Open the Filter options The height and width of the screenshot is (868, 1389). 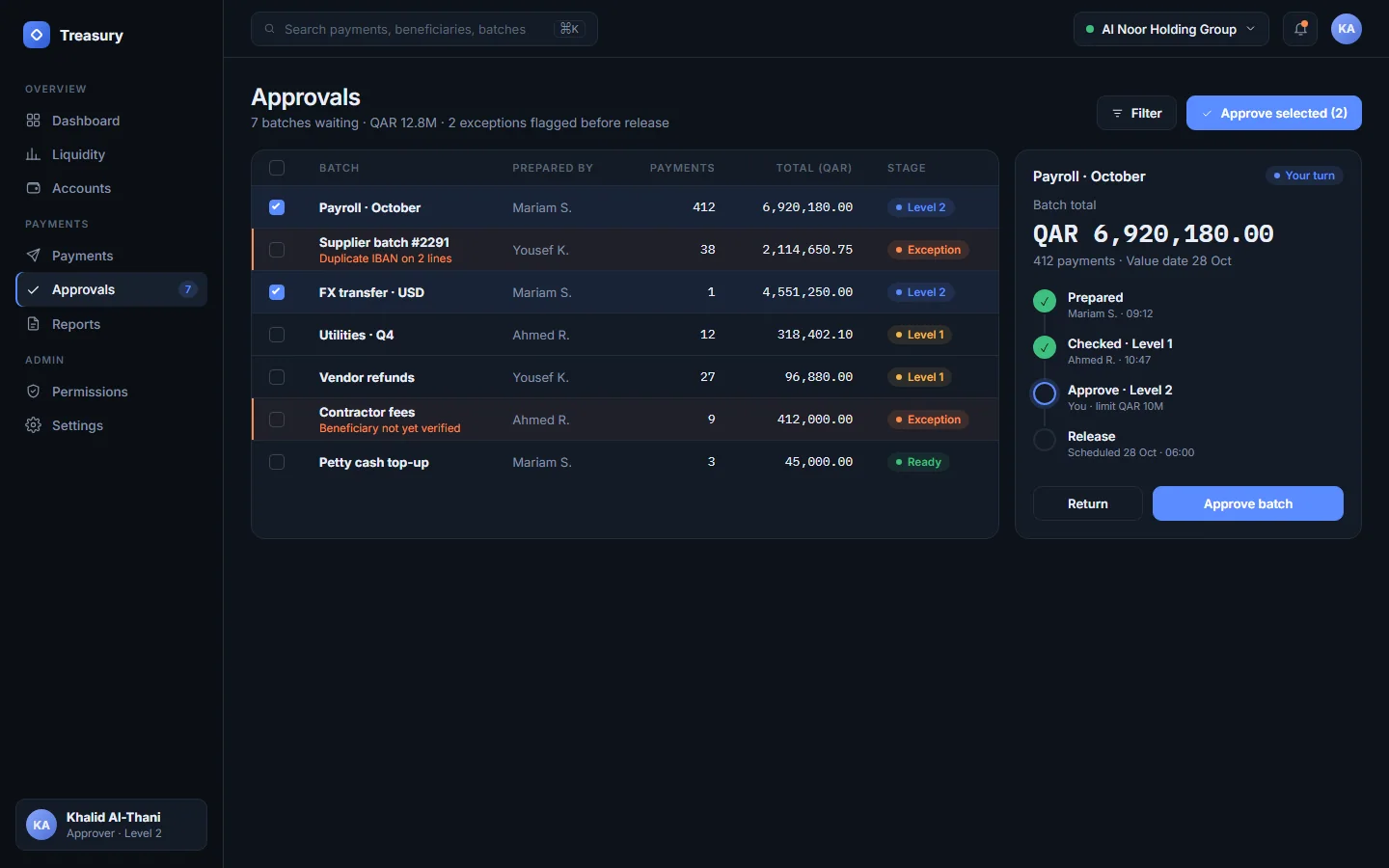pos(1136,113)
